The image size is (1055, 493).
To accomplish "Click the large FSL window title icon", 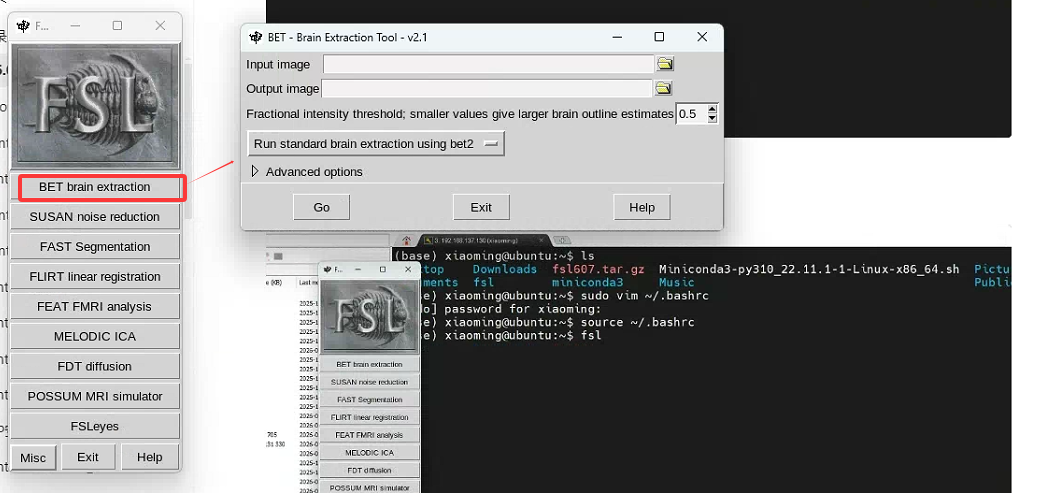I will [x=24, y=26].
